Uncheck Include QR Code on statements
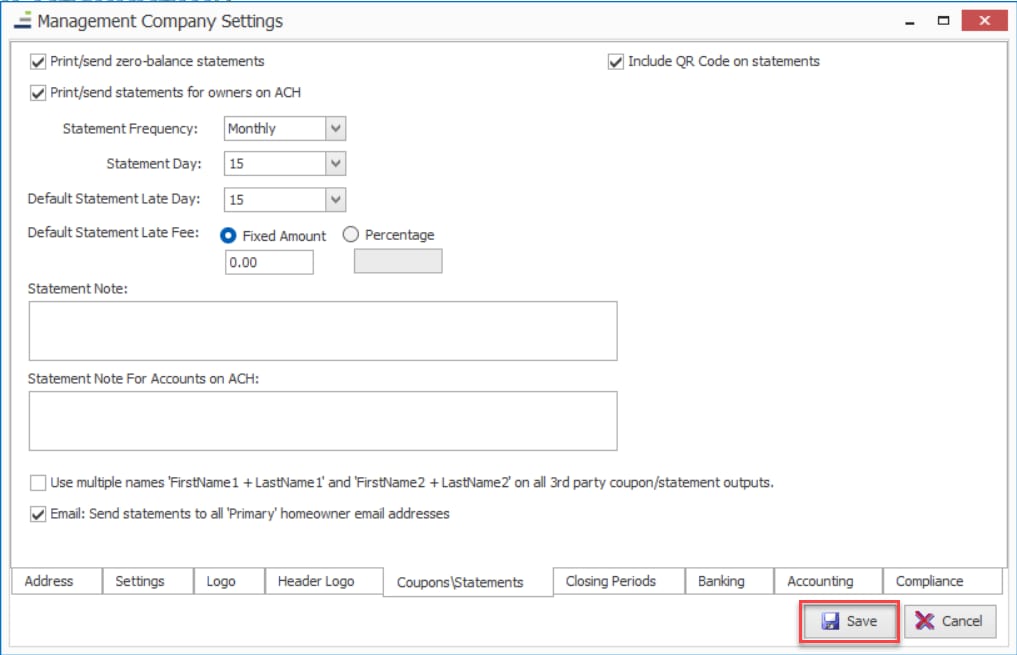 [x=616, y=62]
